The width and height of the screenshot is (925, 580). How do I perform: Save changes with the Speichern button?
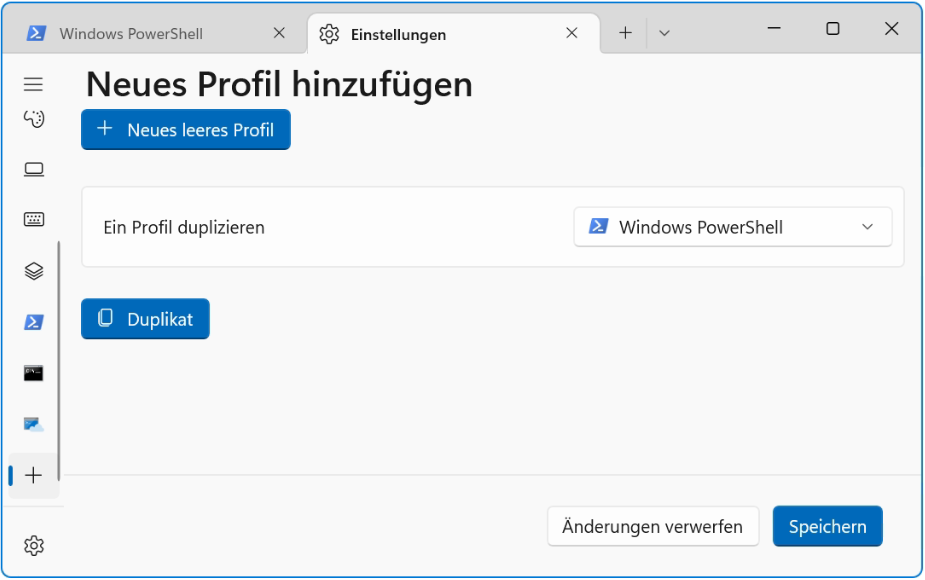(x=827, y=525)
